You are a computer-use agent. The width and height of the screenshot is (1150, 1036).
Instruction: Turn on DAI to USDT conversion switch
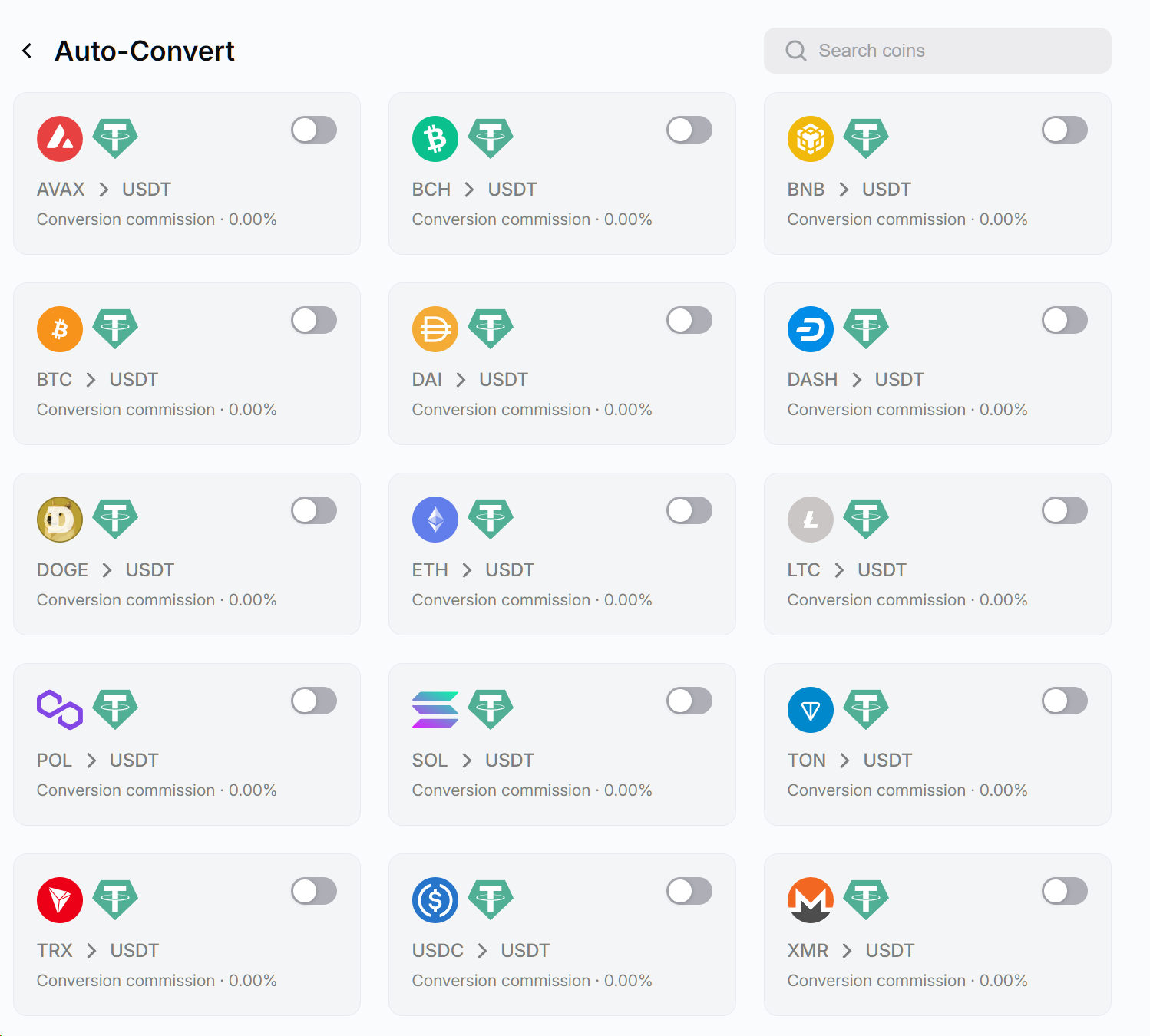point(689,320)
